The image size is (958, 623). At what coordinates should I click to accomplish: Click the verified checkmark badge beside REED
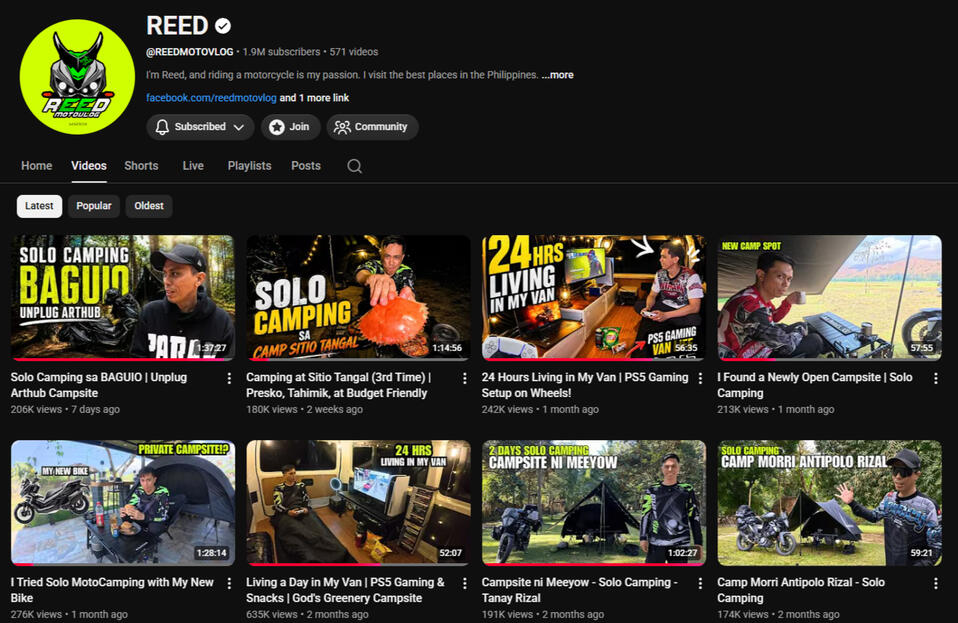click(223, 26)
